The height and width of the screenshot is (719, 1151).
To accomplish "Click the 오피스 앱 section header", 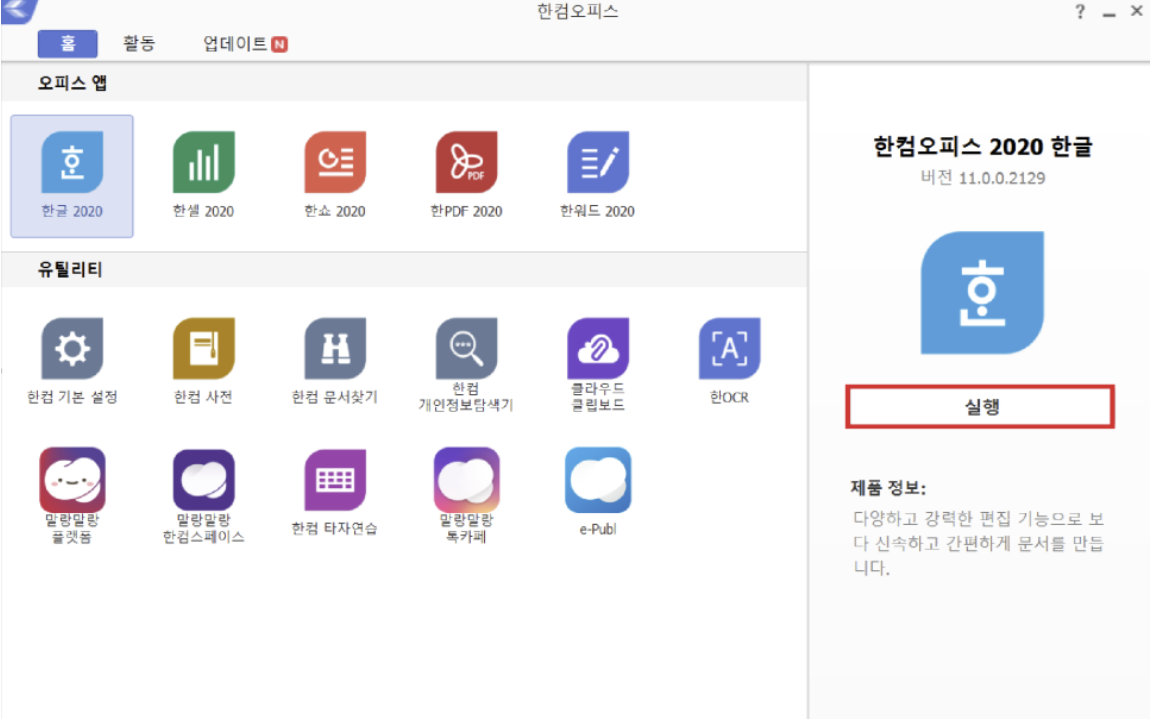I will click(x=72, y=83).
